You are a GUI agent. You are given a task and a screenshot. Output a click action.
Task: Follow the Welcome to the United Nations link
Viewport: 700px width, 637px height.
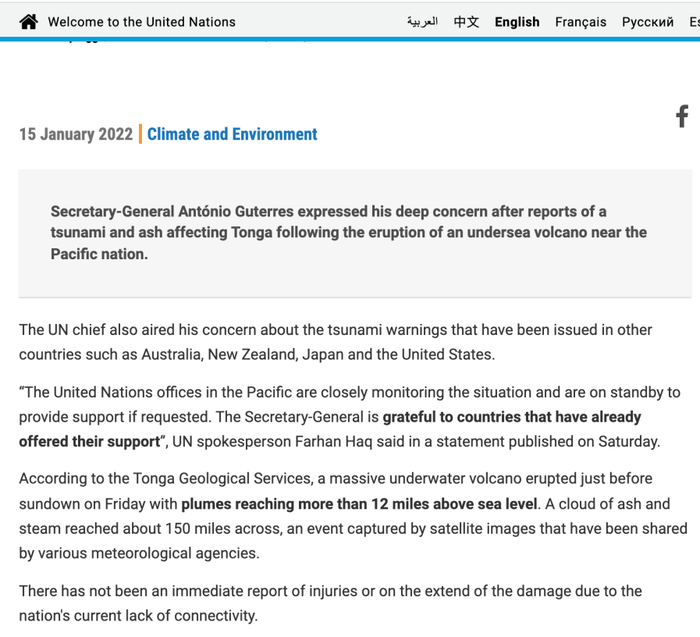pos(142,22)
